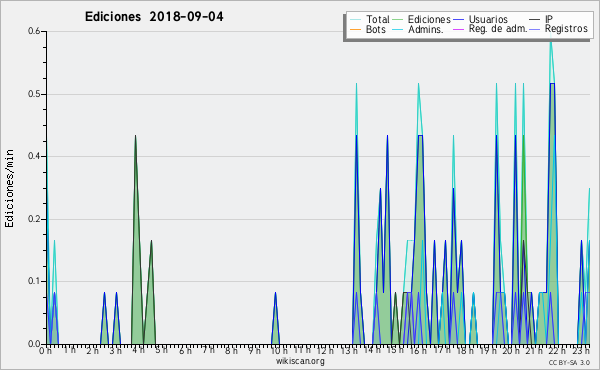The image size is (600, 370).
Task: Click the Bots orange legend line
Action: tap(355, 29)
